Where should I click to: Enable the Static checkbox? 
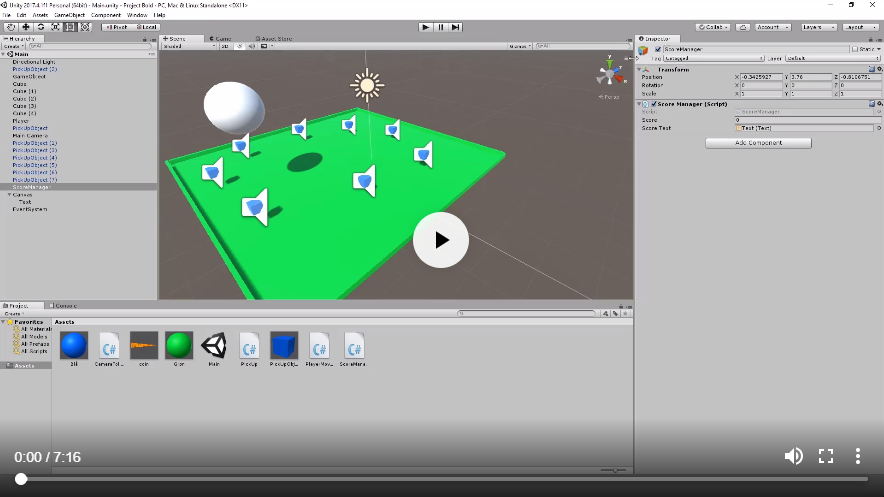[854, 49]
